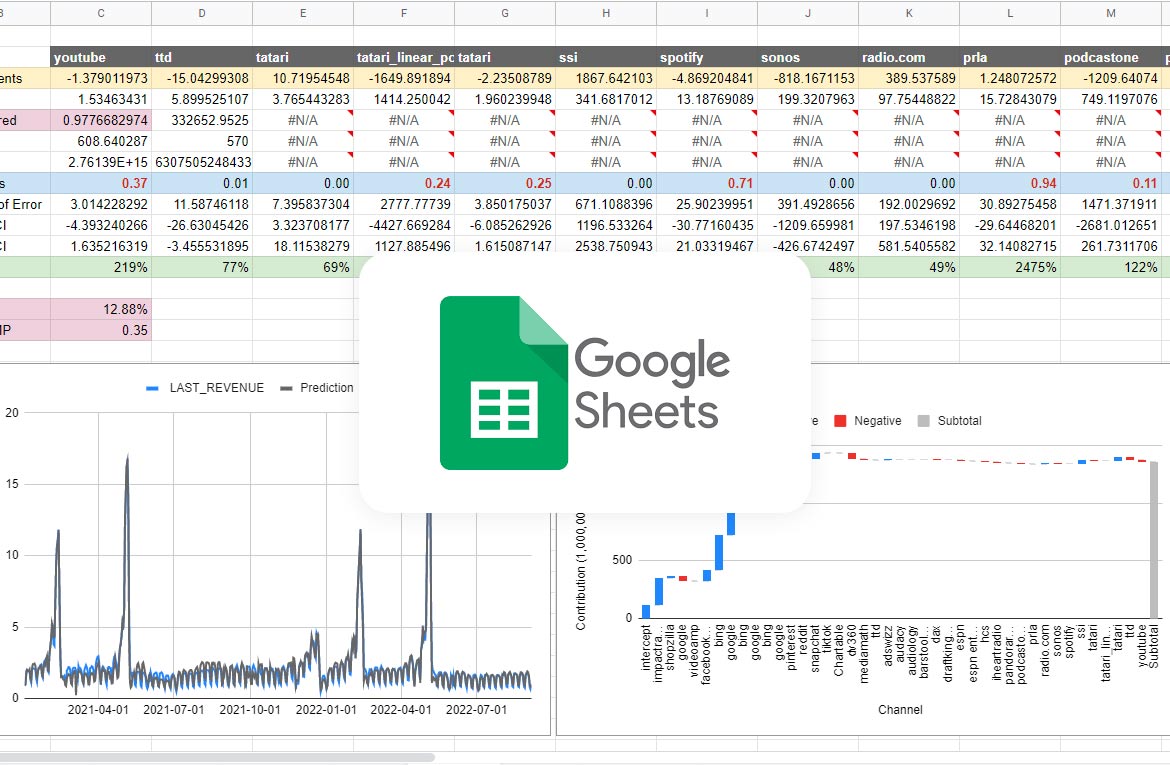The height and width of the screenshot is (765, 1170).
Task: Click the Negative legend label
Action: [878, 421]
